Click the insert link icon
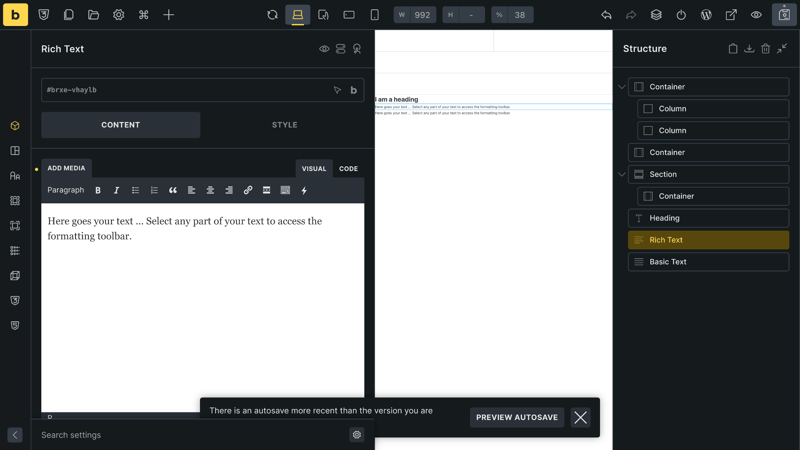This screenshot has width=800, height=450. [x=248, y=190]
